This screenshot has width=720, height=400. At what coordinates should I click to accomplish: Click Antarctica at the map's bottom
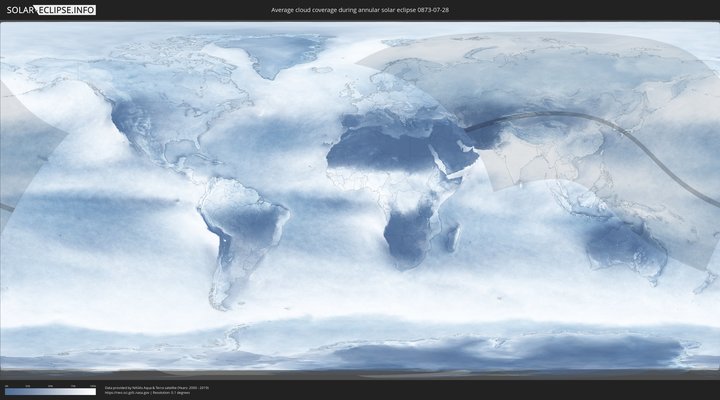pyautogui.click(x=400, y=350)
